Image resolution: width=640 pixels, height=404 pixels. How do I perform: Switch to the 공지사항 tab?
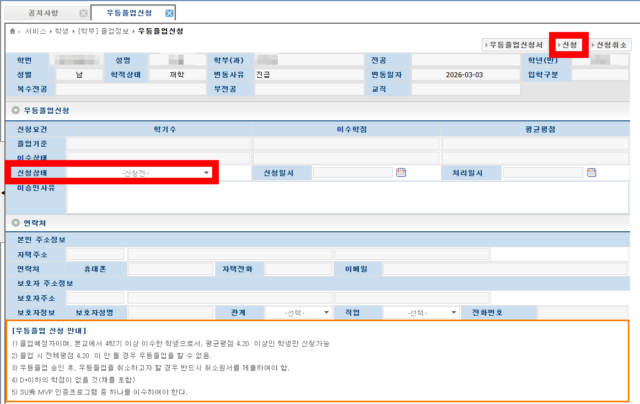pyautogui.click(x=48, y=12)
